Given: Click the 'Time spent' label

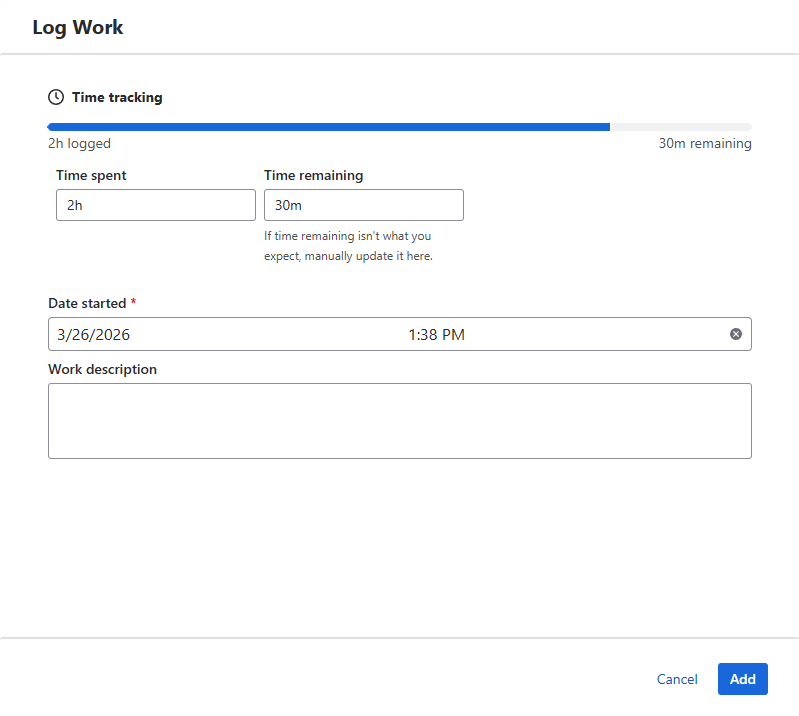Looking at the screenshot, I should [91, 175].
